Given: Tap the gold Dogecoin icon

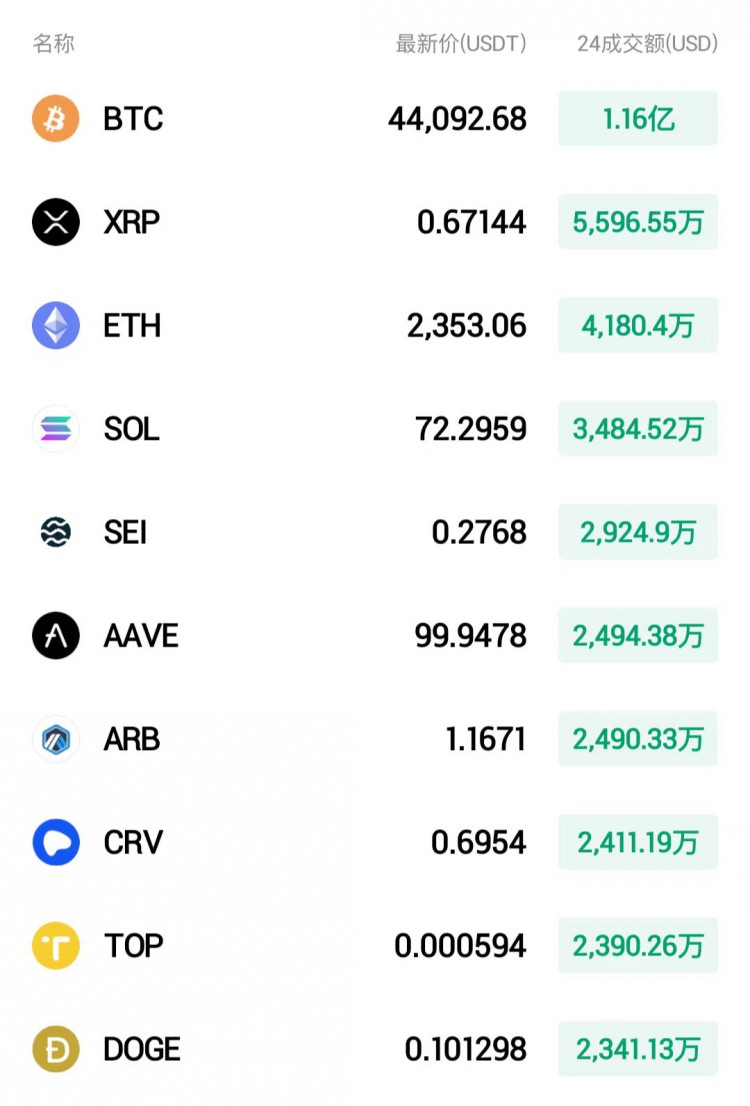Looking at the screenshot, I should tap(56, 1050).
